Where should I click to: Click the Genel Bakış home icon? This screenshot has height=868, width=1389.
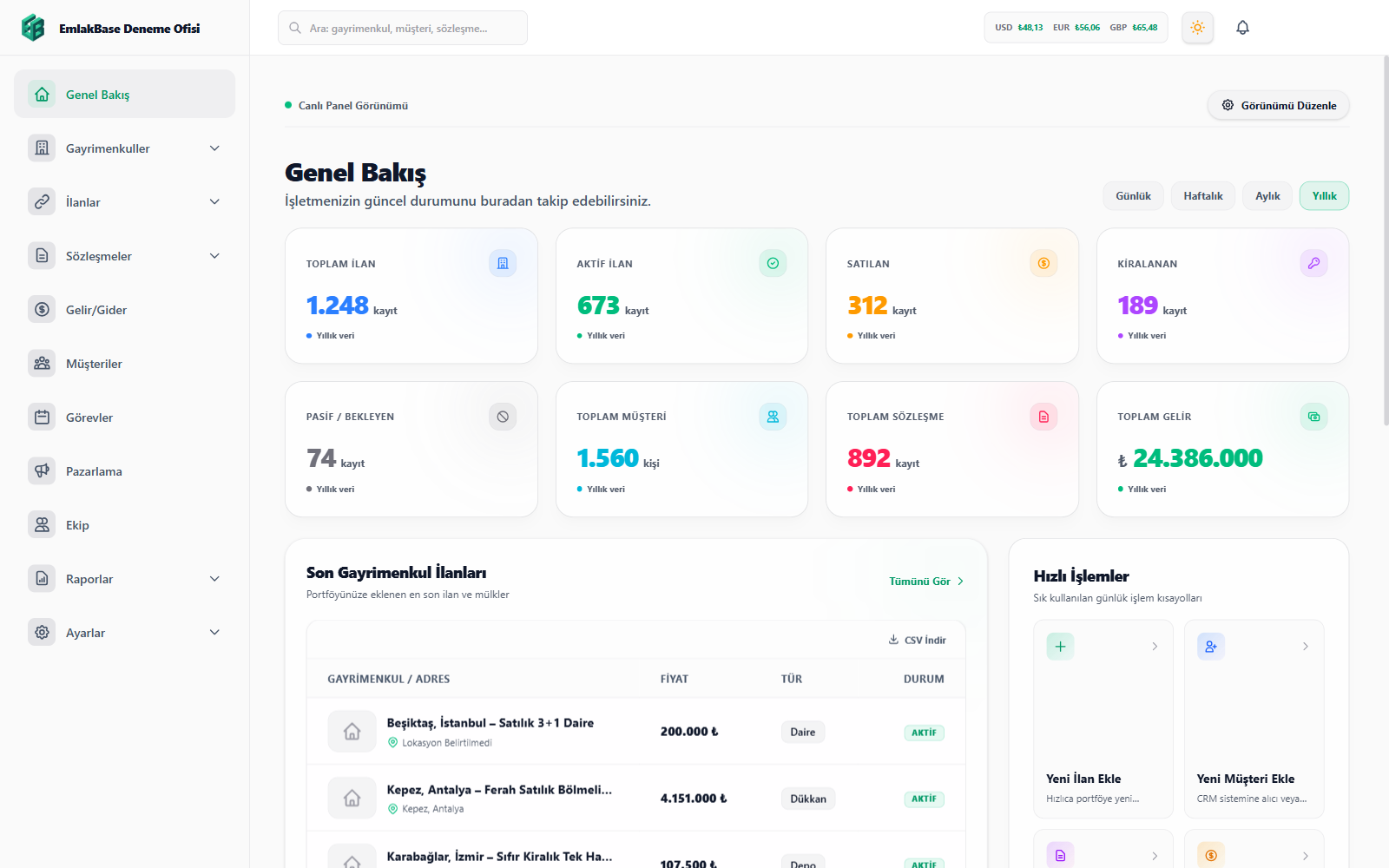coord(42,94)
